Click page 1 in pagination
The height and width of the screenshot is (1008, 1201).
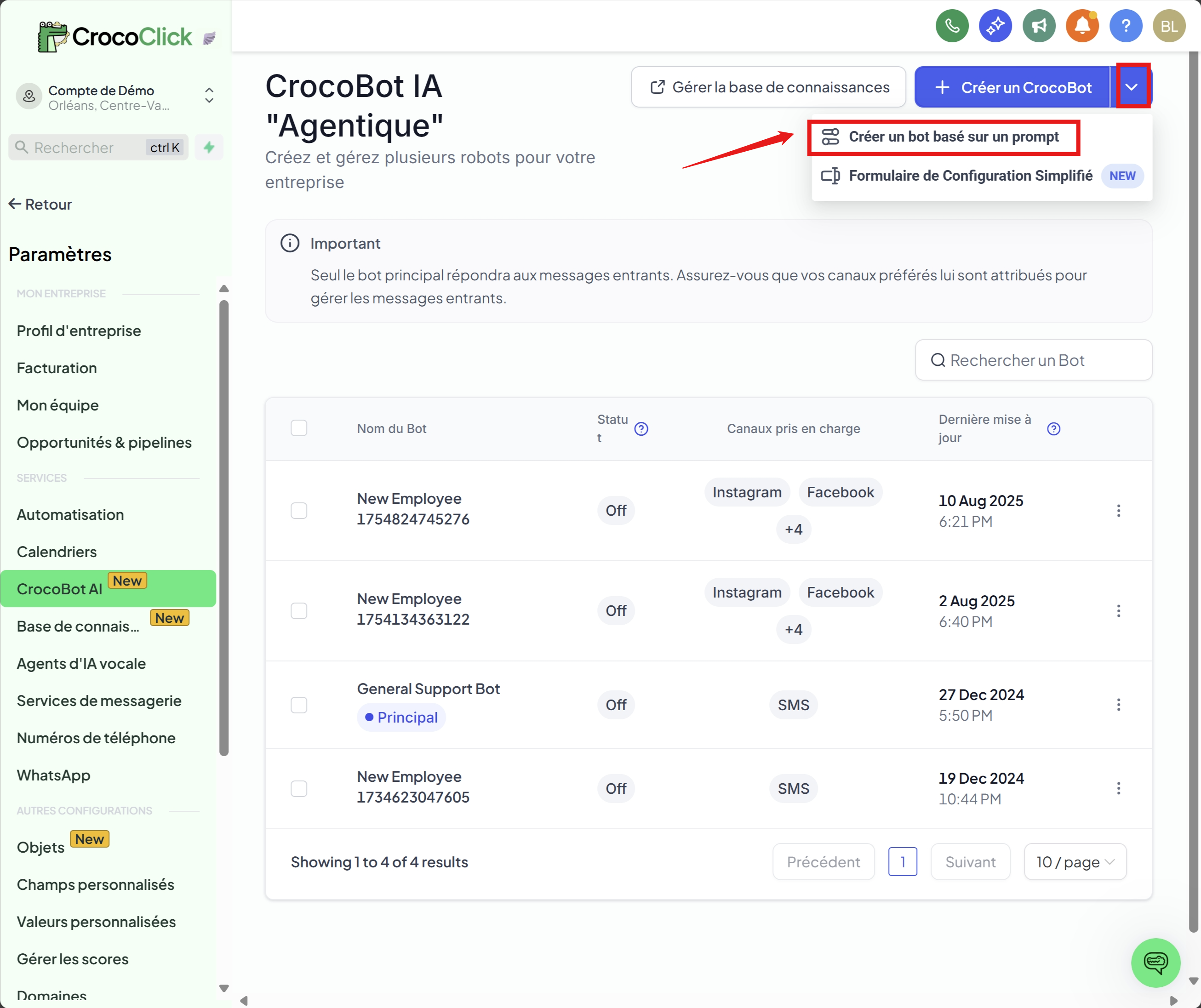[x=903, y=862]
